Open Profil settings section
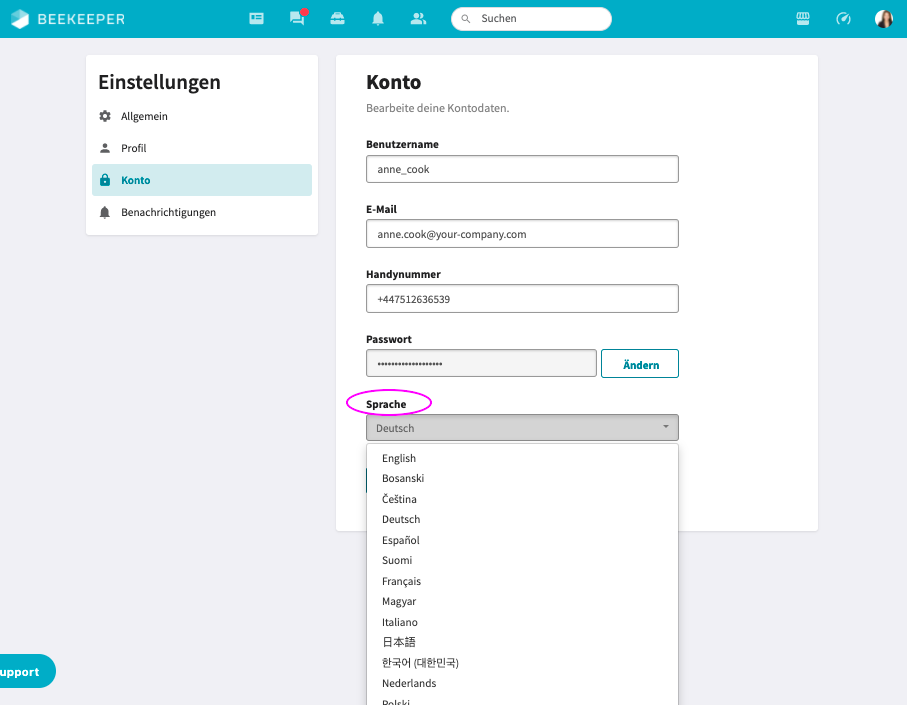 click(134, 148)
